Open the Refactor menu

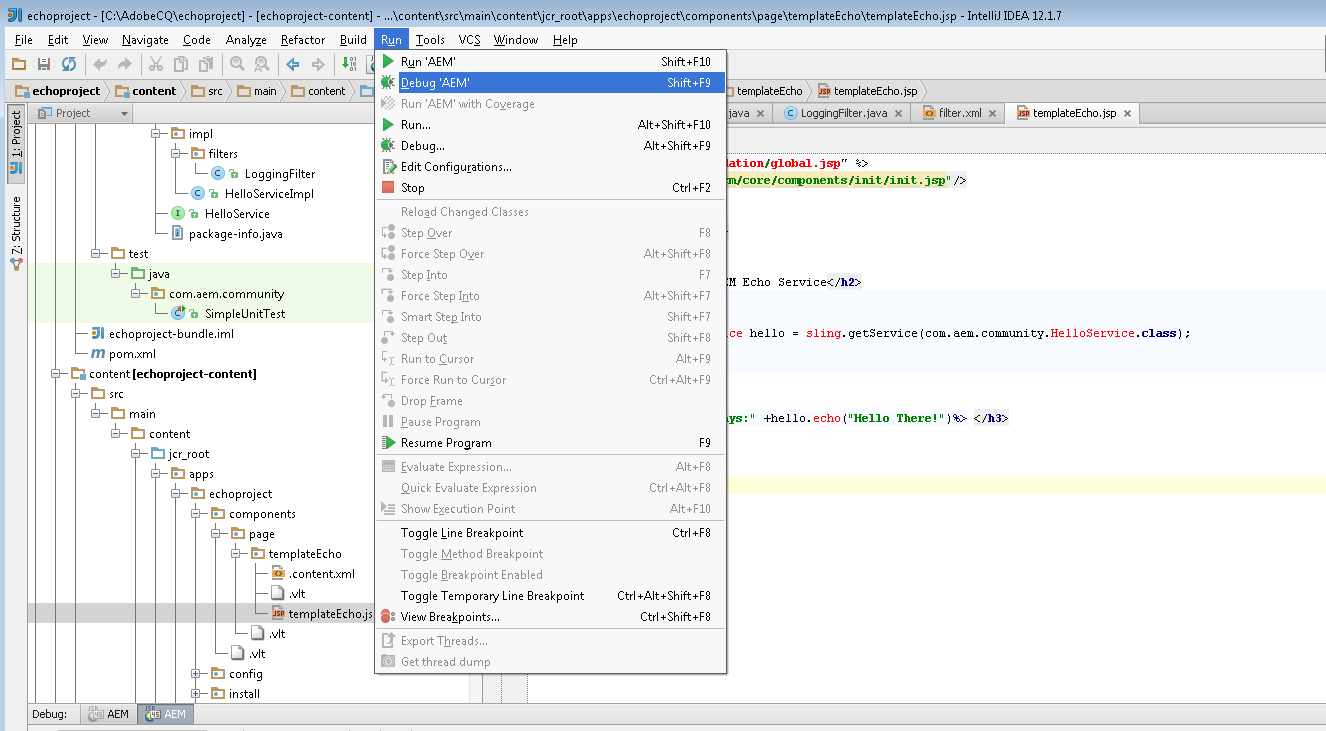[302, 40]
